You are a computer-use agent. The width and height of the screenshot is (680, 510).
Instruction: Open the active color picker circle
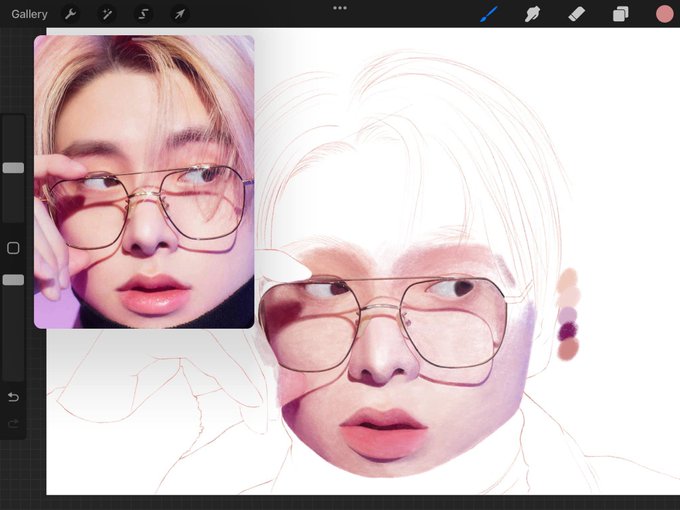664,14
